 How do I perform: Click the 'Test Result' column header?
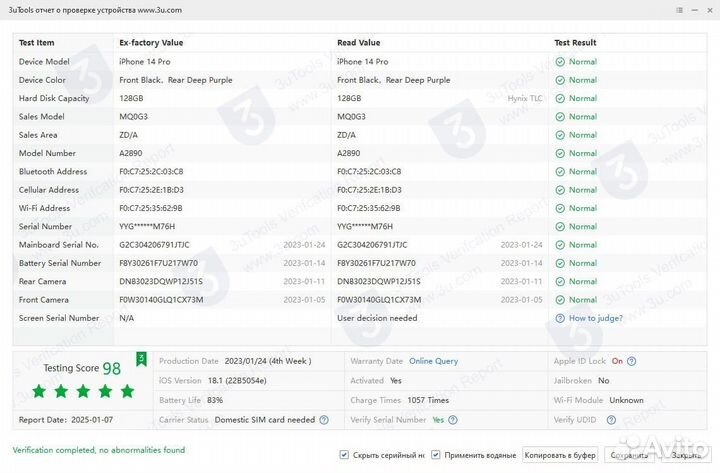tap(575, 43)
